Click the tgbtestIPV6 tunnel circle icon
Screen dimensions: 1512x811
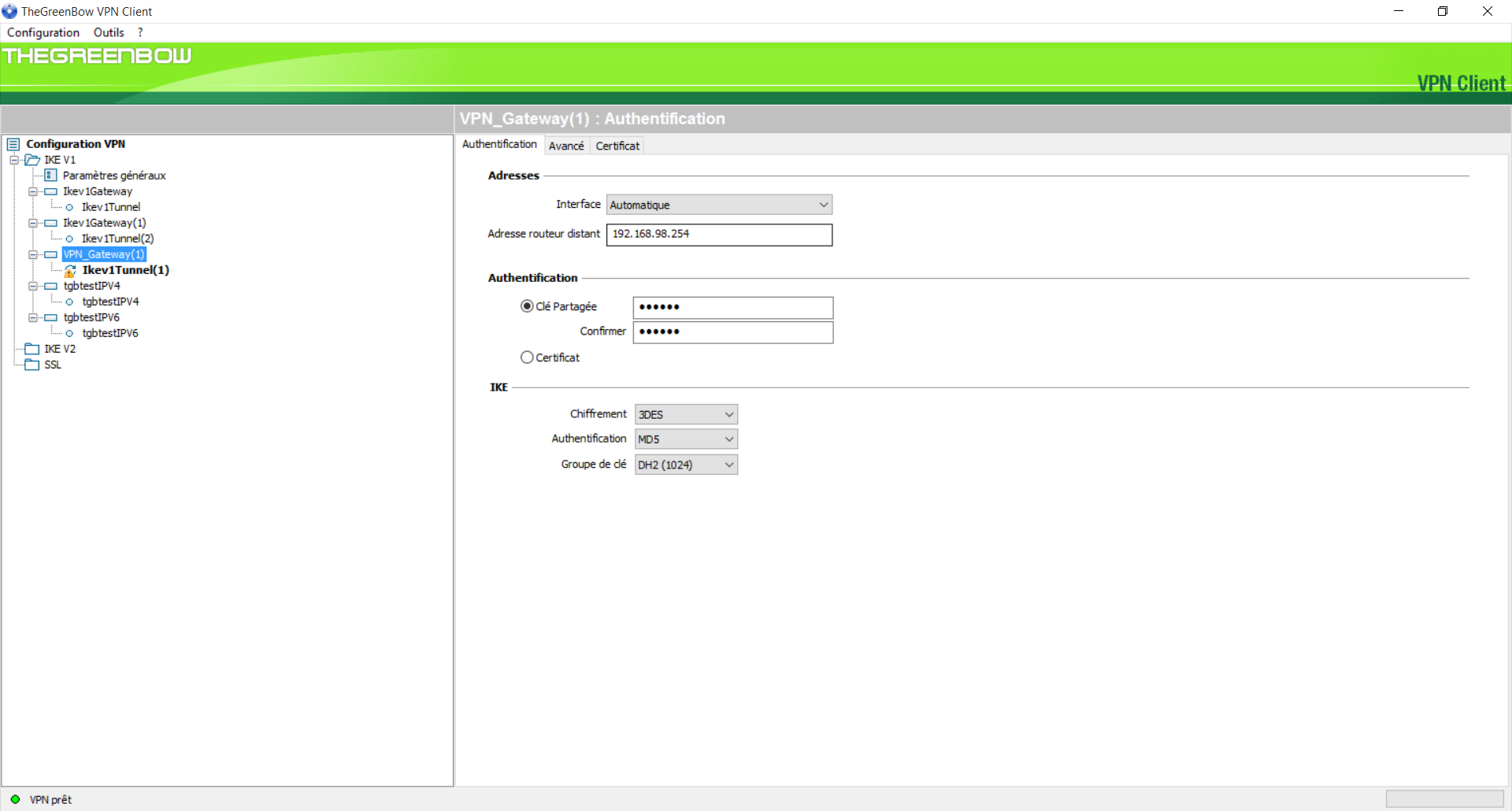(69, 333)
